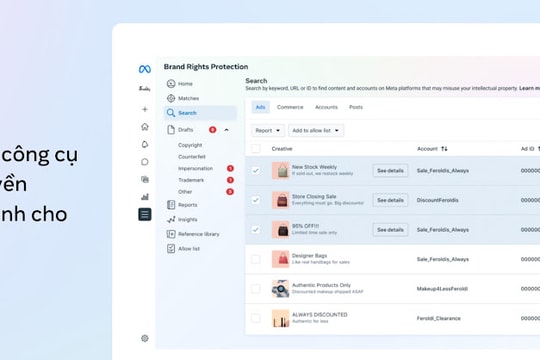Open the notifications bell icon
540x360 pixels.
point(145,144)
